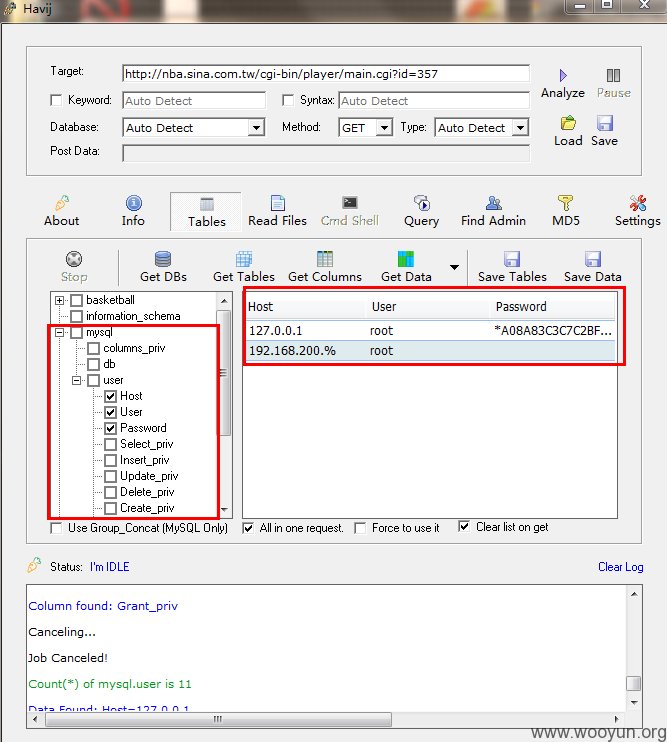Check the Insert_priv column checkbox

pyautogui.click(x=110, y=460)
